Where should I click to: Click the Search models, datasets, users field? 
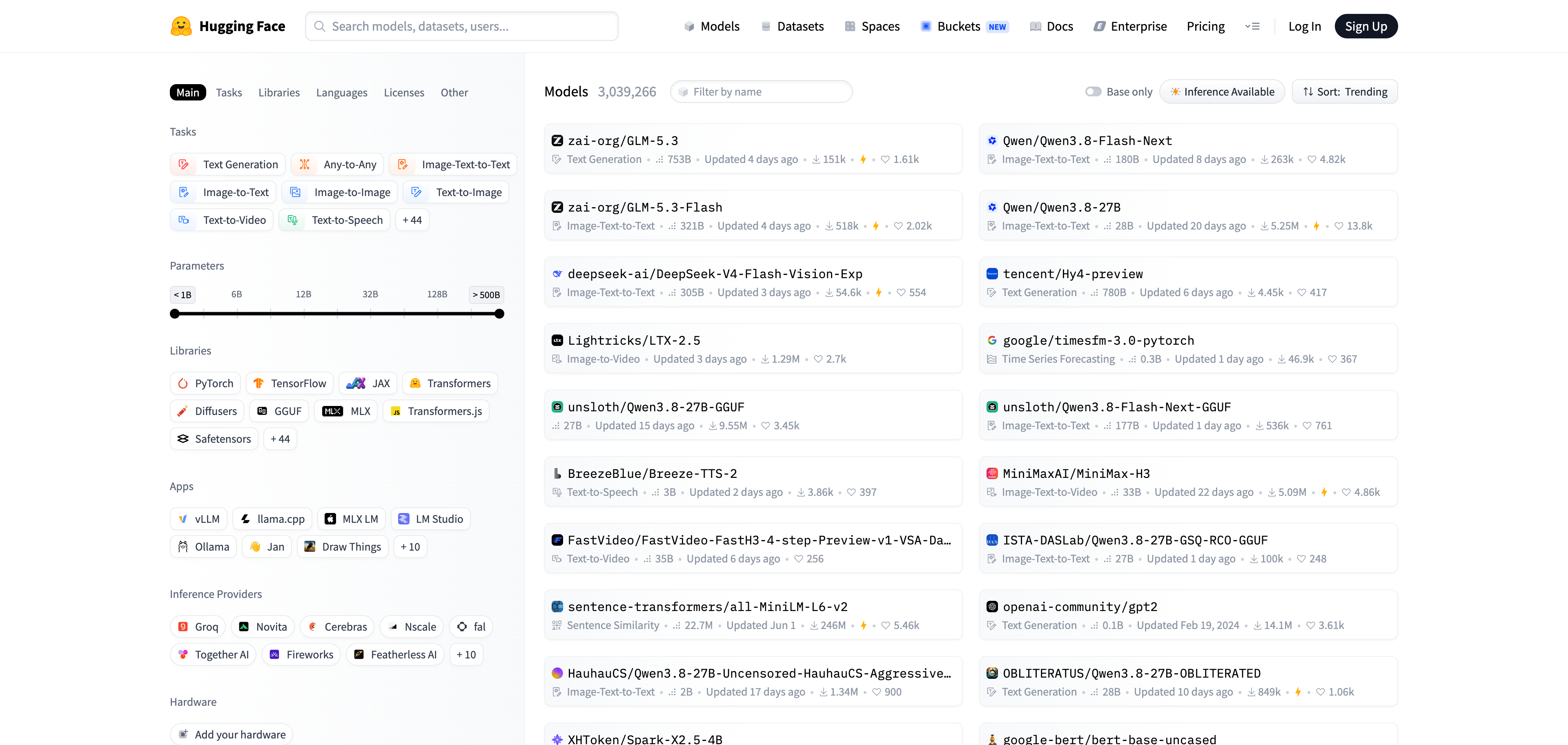point(461,26)
